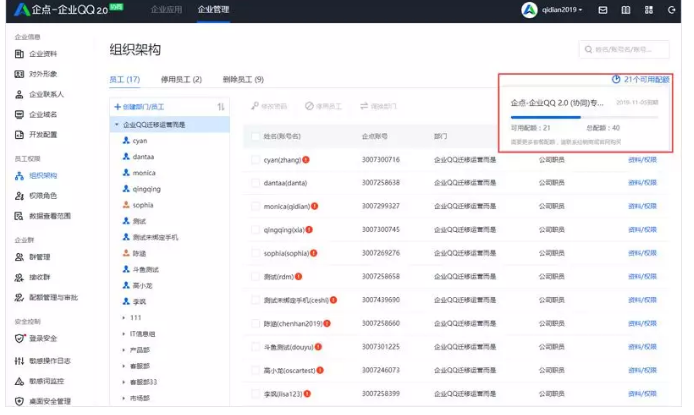Check the box for dantaa(danta) row
Image resolution: width=694 pixels, height=415 pixels.
tap(255, 183)
